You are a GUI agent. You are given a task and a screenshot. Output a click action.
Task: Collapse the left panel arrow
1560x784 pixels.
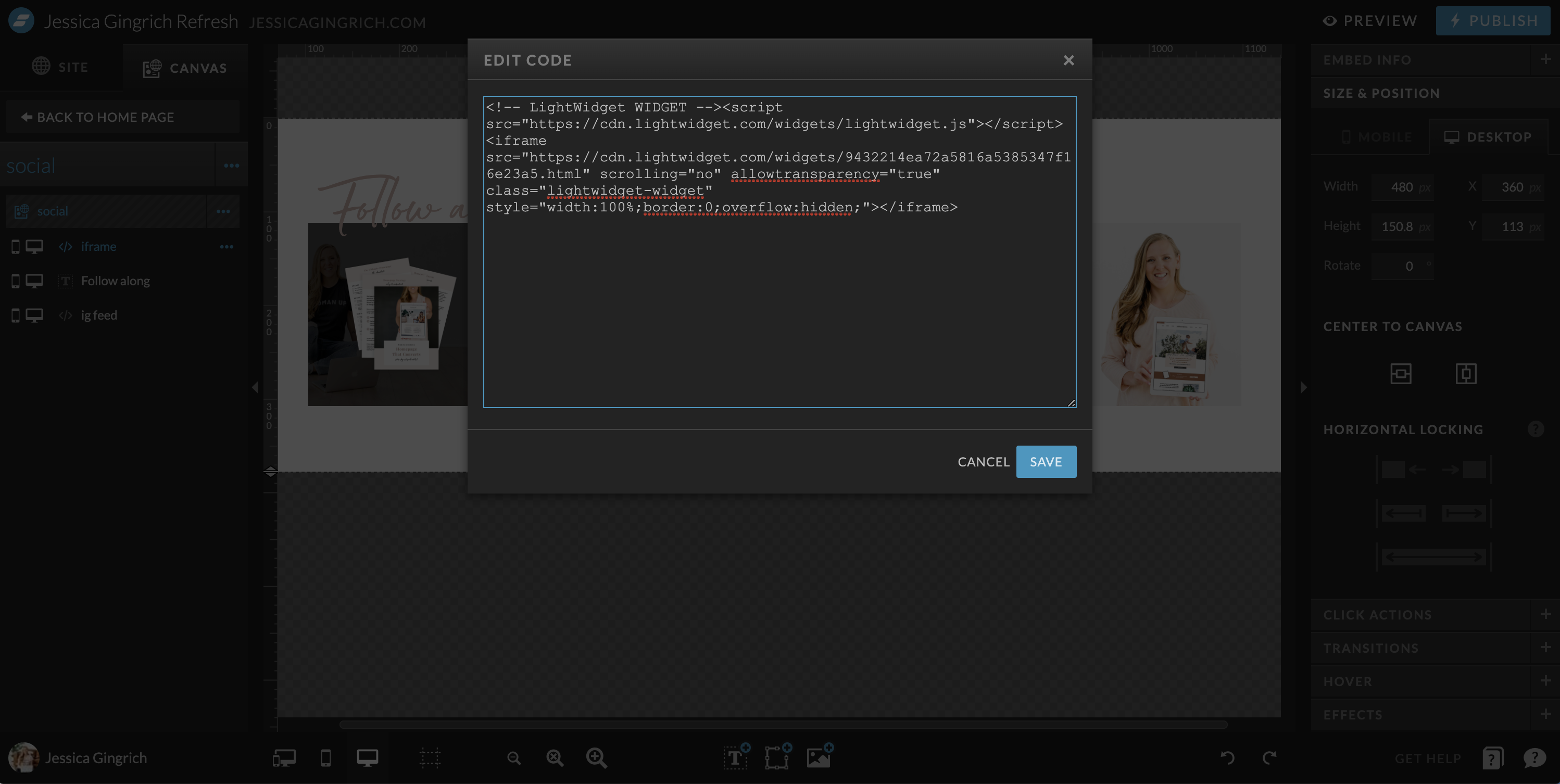[x=255, y=387]
